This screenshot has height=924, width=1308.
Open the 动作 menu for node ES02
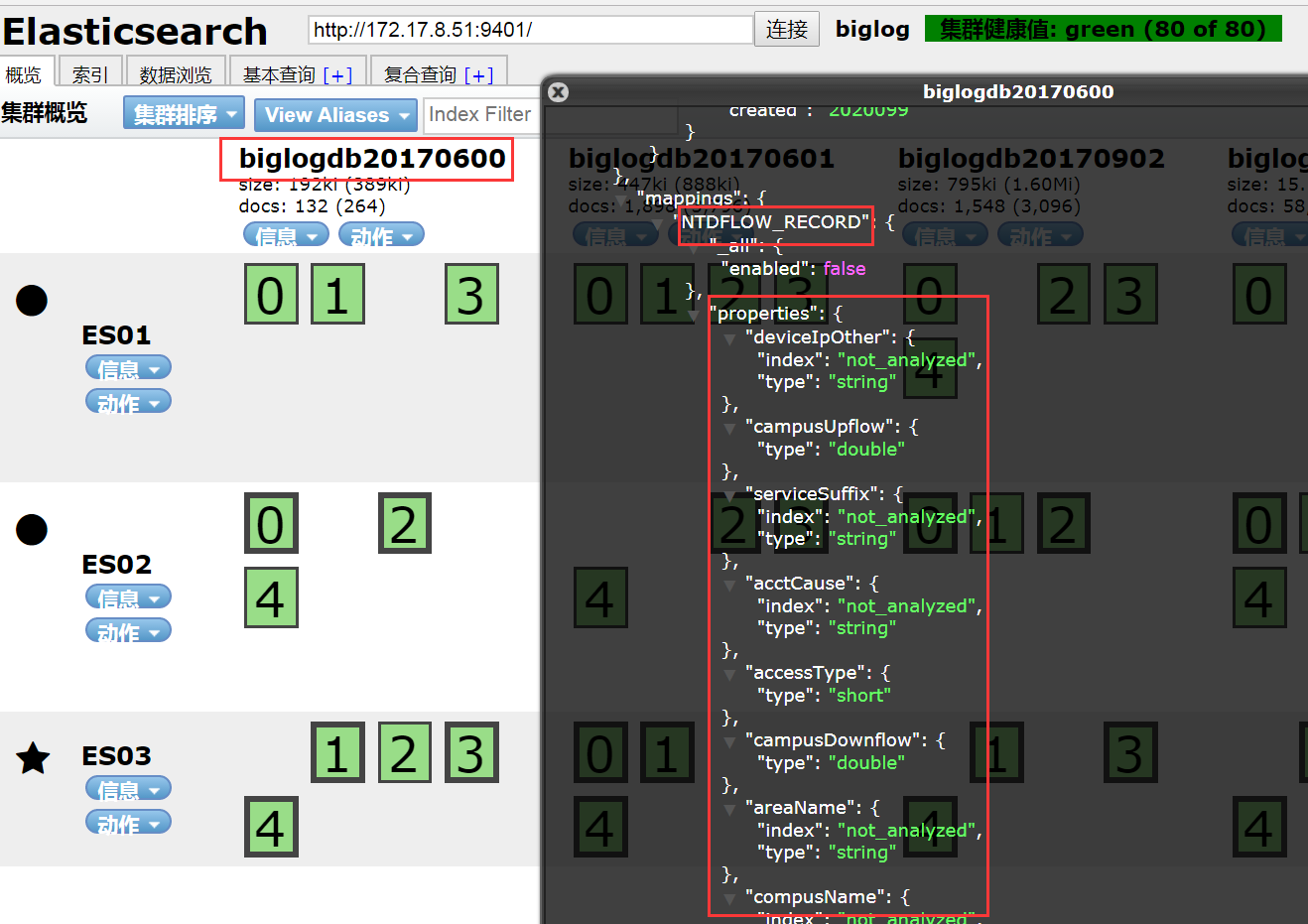click(128, 631)
